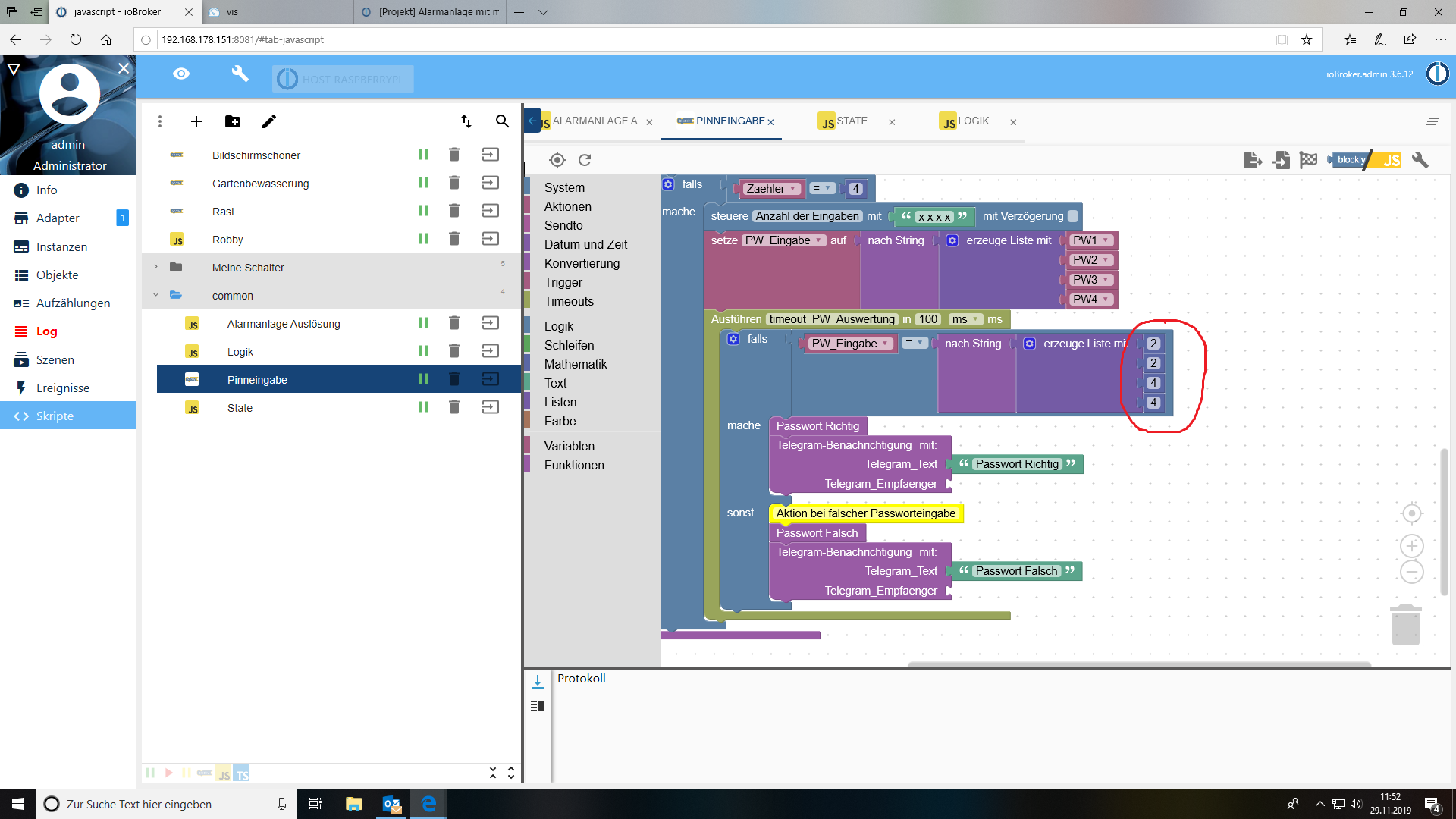Click the Blockly workspace zoom-in plus button
Screen dimensions: 1456x819
point(1411,546)
